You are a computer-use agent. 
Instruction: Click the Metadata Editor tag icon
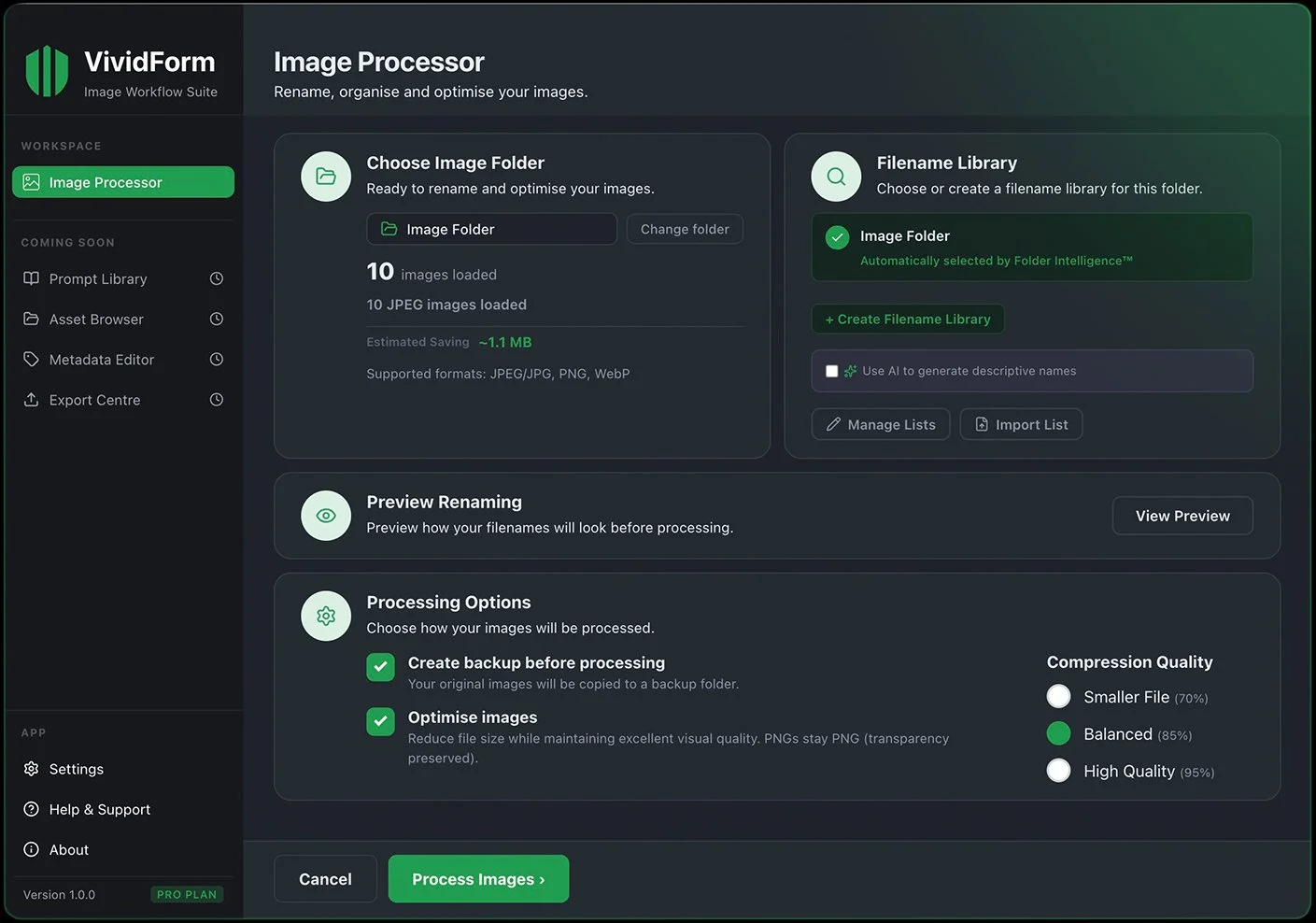coord(31,359)
